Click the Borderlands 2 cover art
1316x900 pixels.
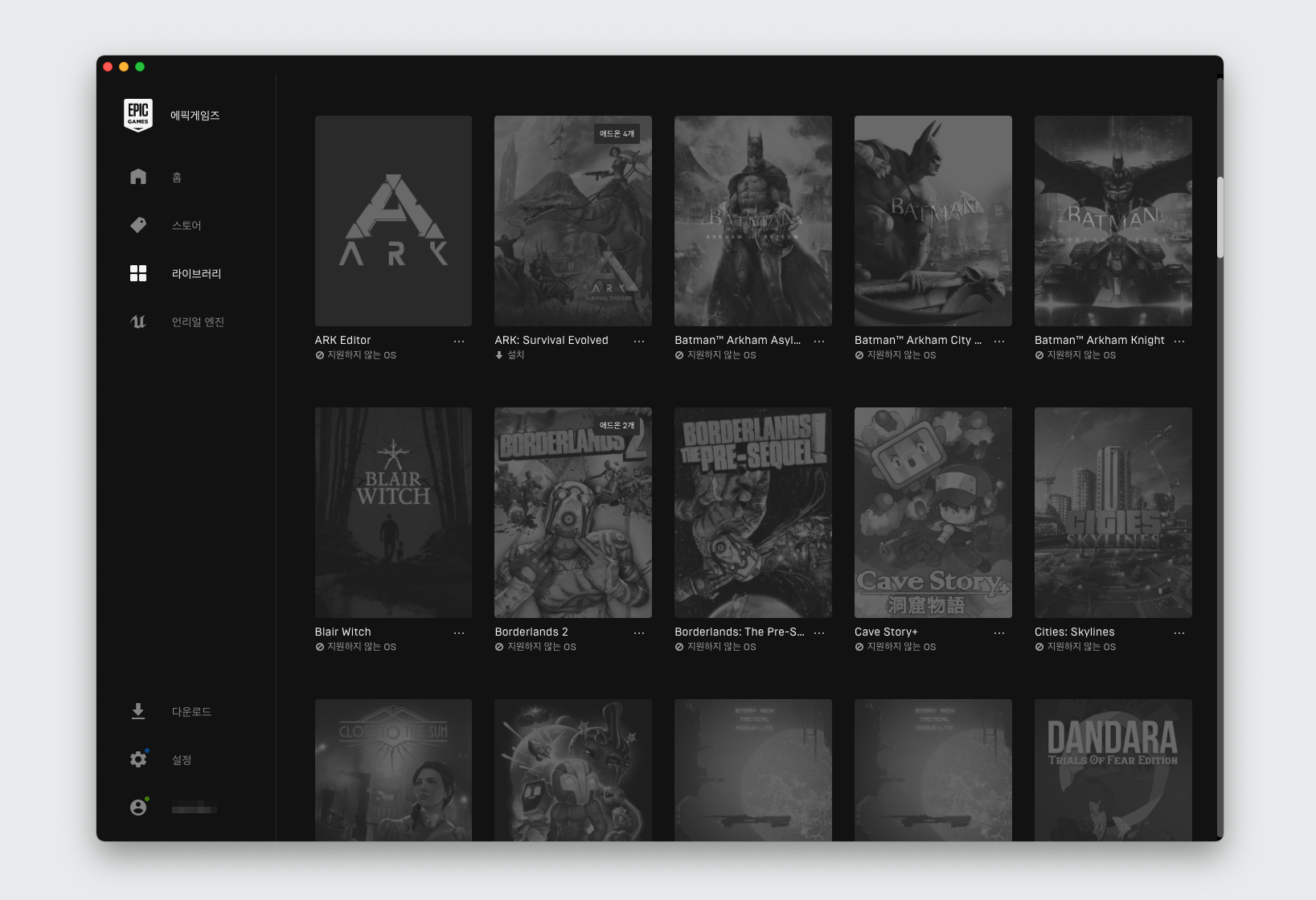click(x=573, y=513)
